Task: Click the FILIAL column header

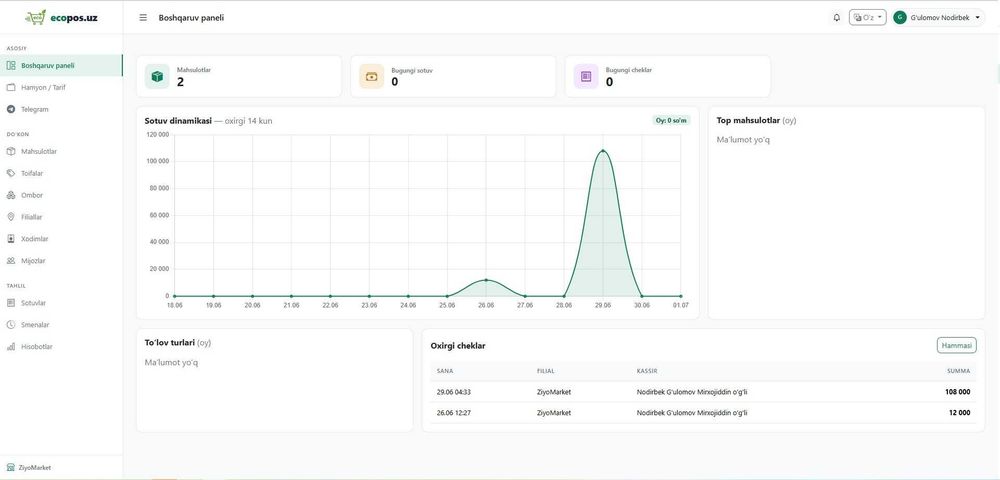Action: pos(545,371)
